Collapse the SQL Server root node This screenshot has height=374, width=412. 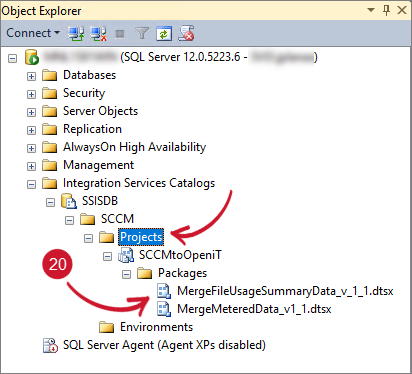(12, 59)
